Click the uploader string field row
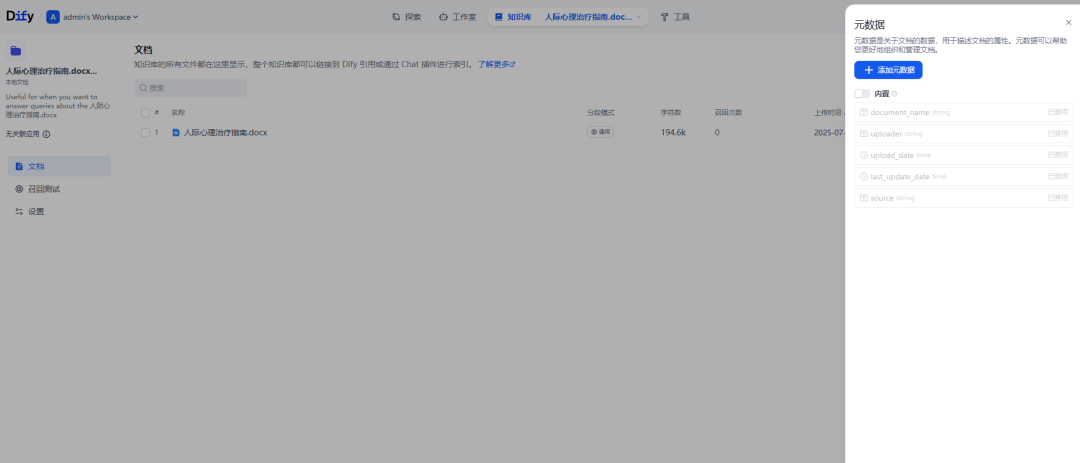Screen dimensions: 1080x463 point(963,134)
